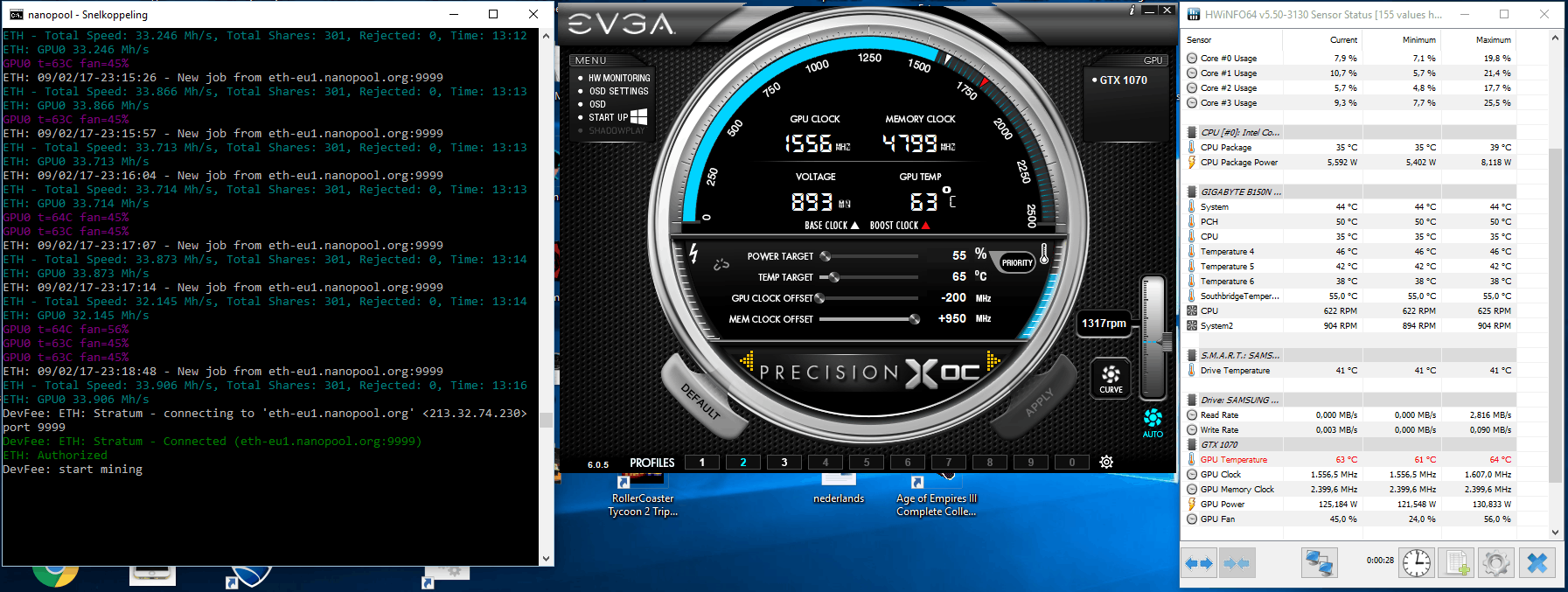Open the fan CURVE editor

tap(1111, 379)
